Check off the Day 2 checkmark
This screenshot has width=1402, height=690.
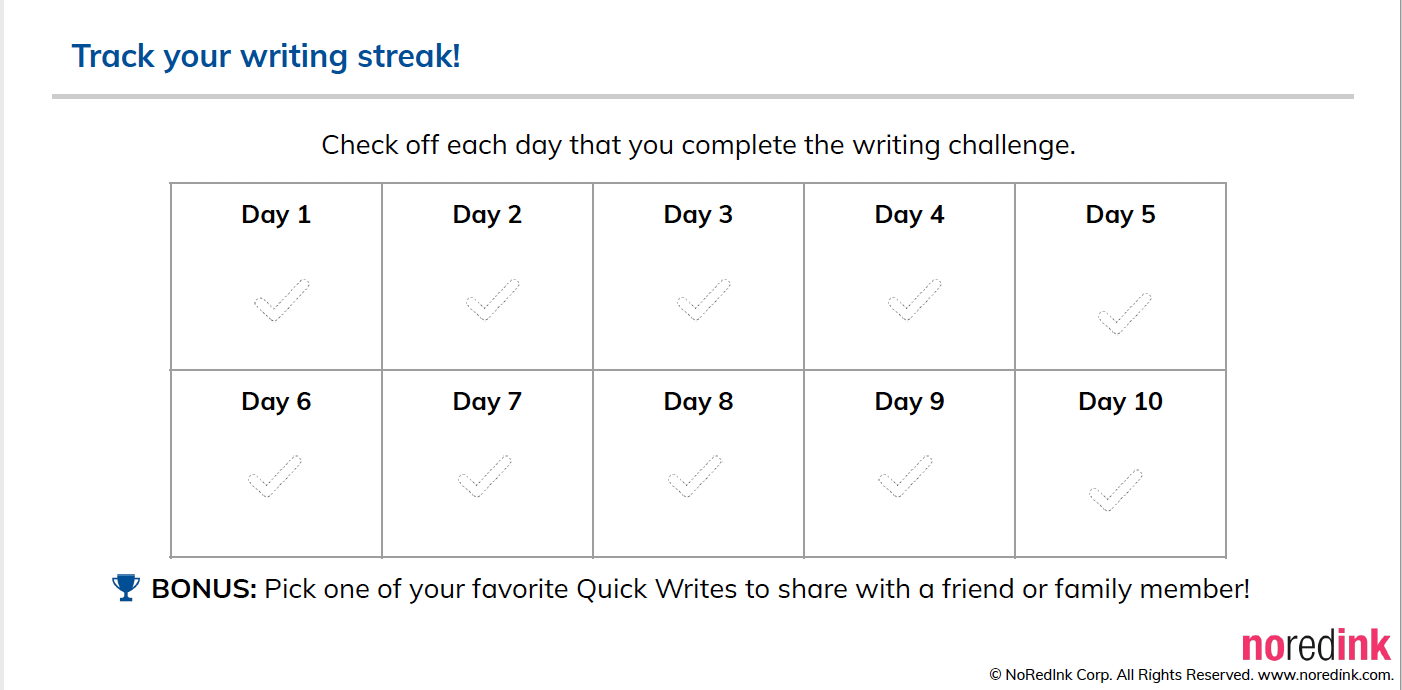click(x=491, y=301)
